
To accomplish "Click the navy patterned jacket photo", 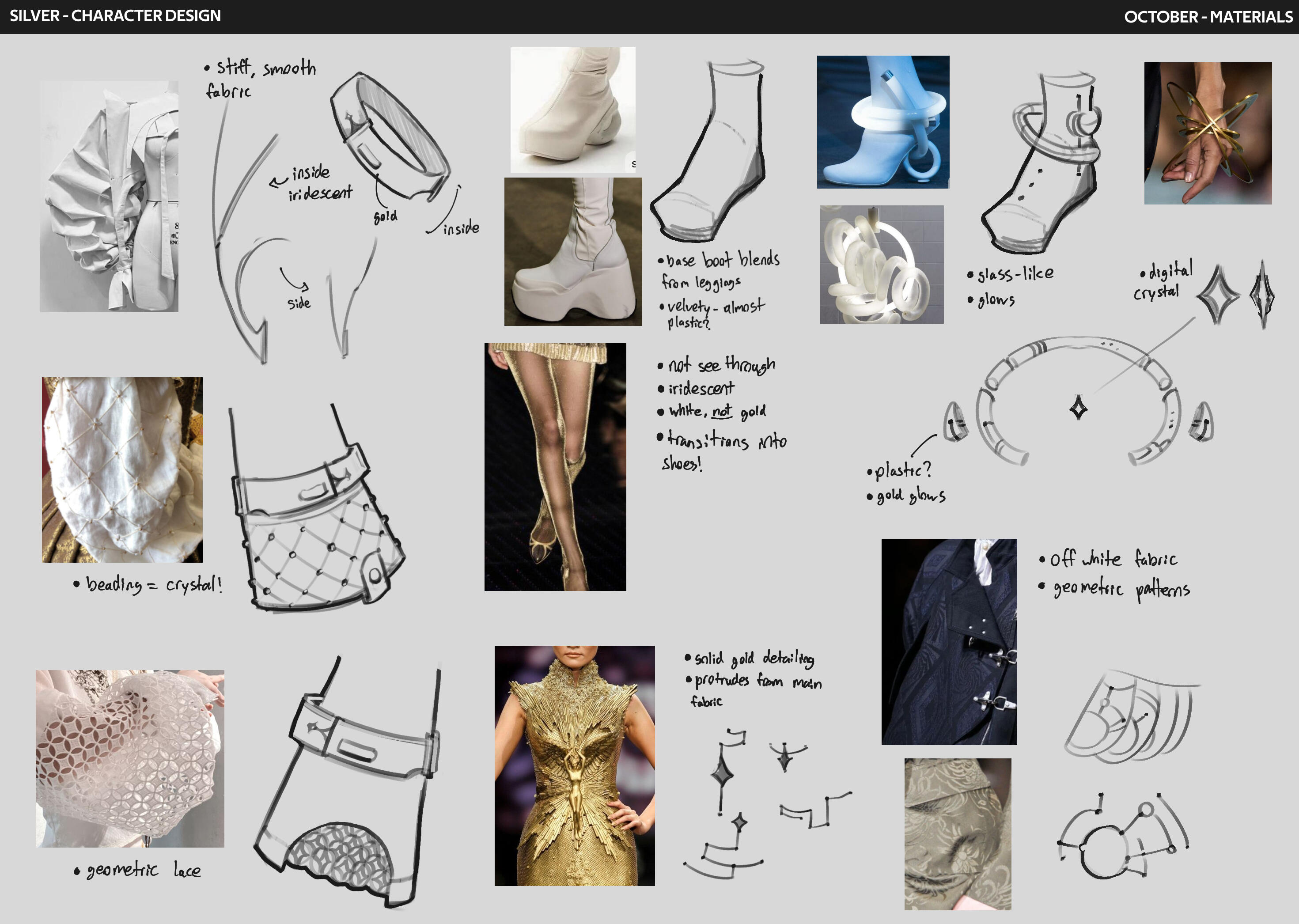I will tap(949, 642).
